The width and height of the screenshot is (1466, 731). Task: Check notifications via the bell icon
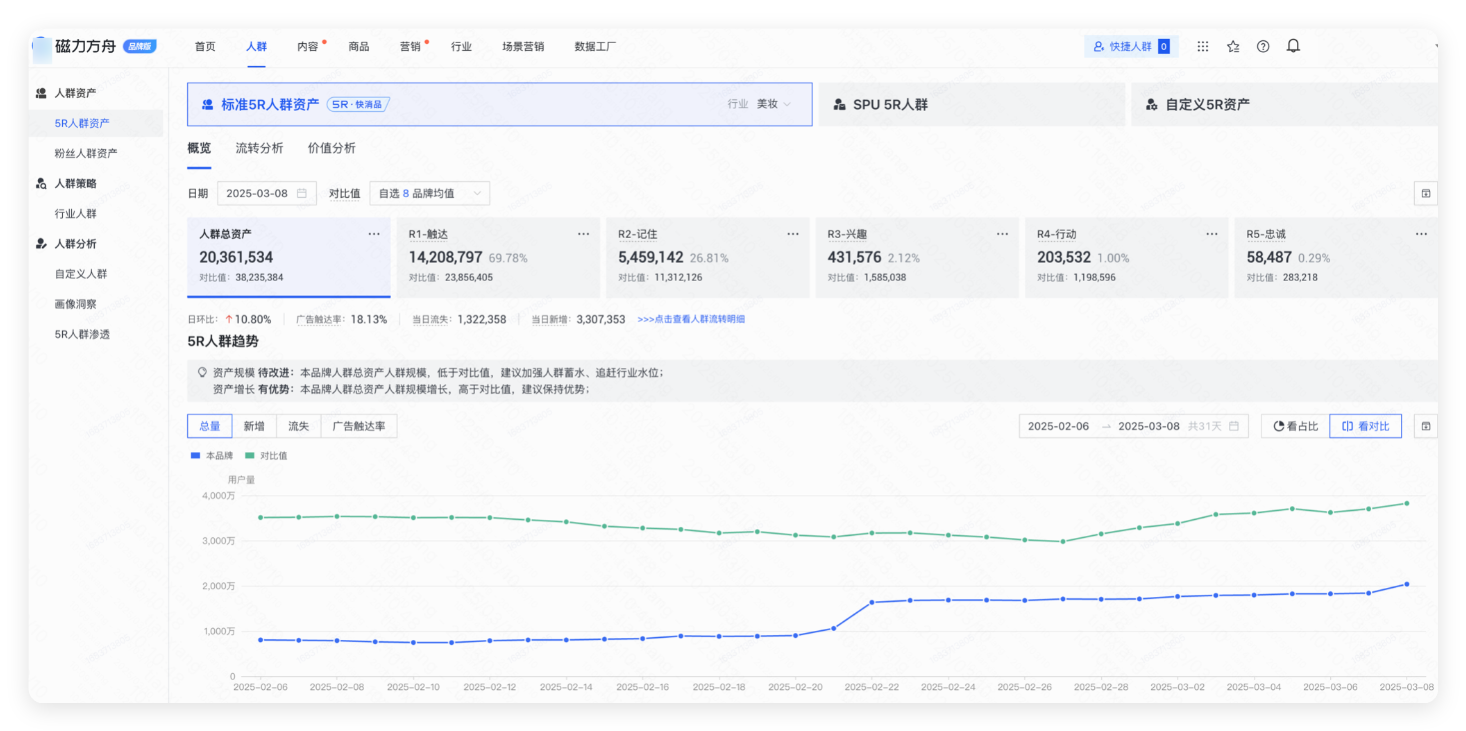click(1292, 46)
